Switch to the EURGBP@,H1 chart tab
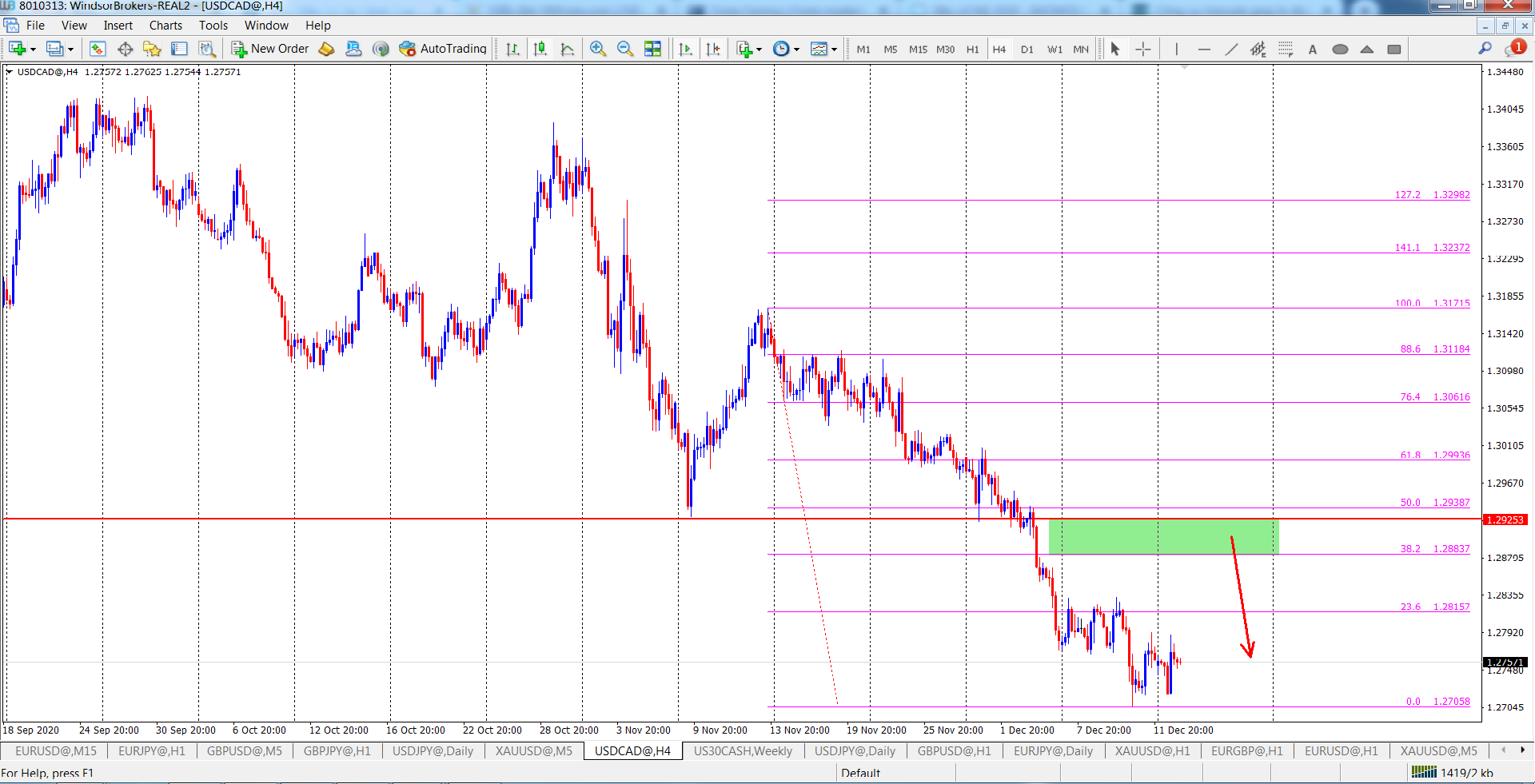 point(1246,750)
